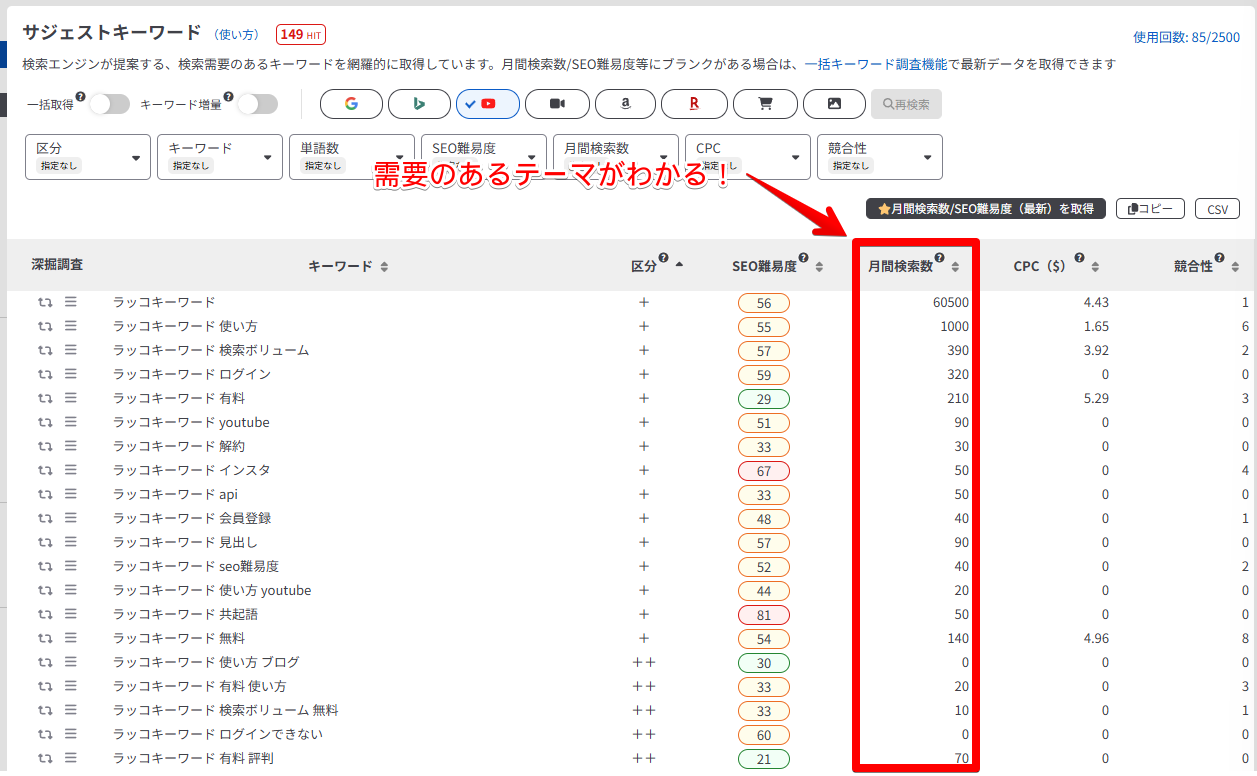This screenshot has height=776, width=1257.
Task: Select the image search source button
Action: pos(834,104)
